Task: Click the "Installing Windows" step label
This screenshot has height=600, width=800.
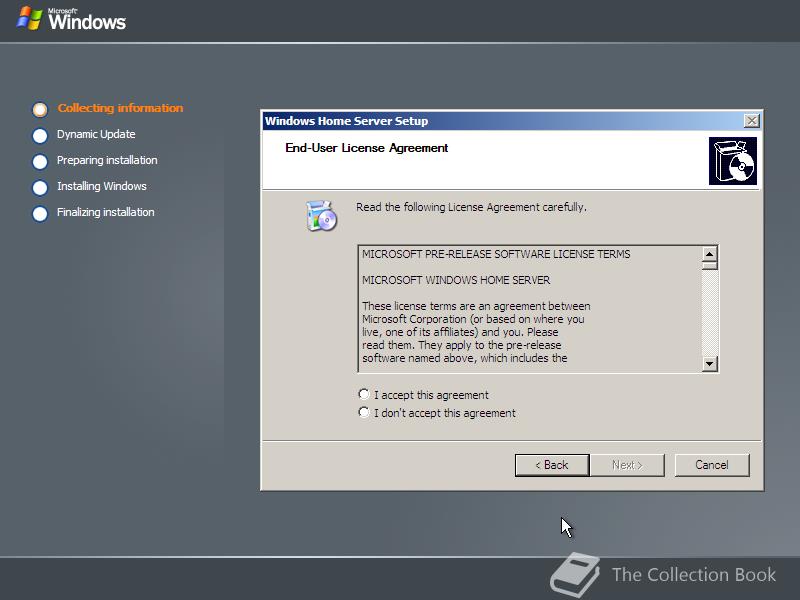Action: click(102, 186)
